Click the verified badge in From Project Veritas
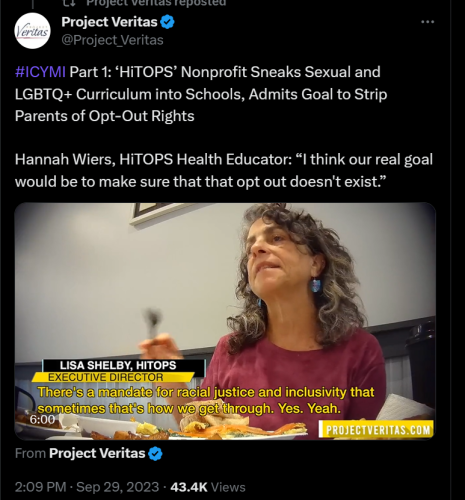The width and height of the screenshot is (465, 500). click(x=155, y=454)
